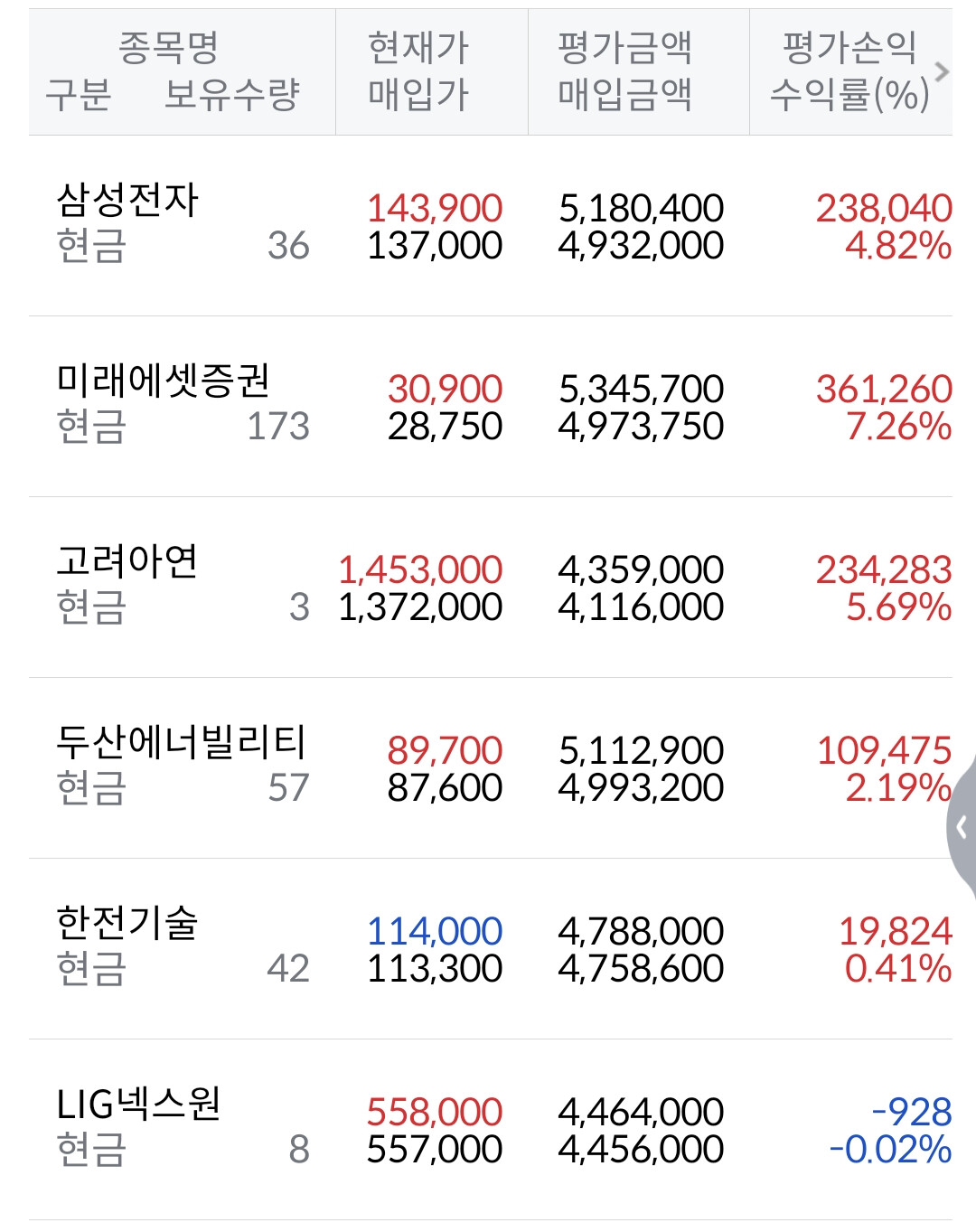
Task: Tap the 평가금액 column header
Action: click(x=624, y=48)
